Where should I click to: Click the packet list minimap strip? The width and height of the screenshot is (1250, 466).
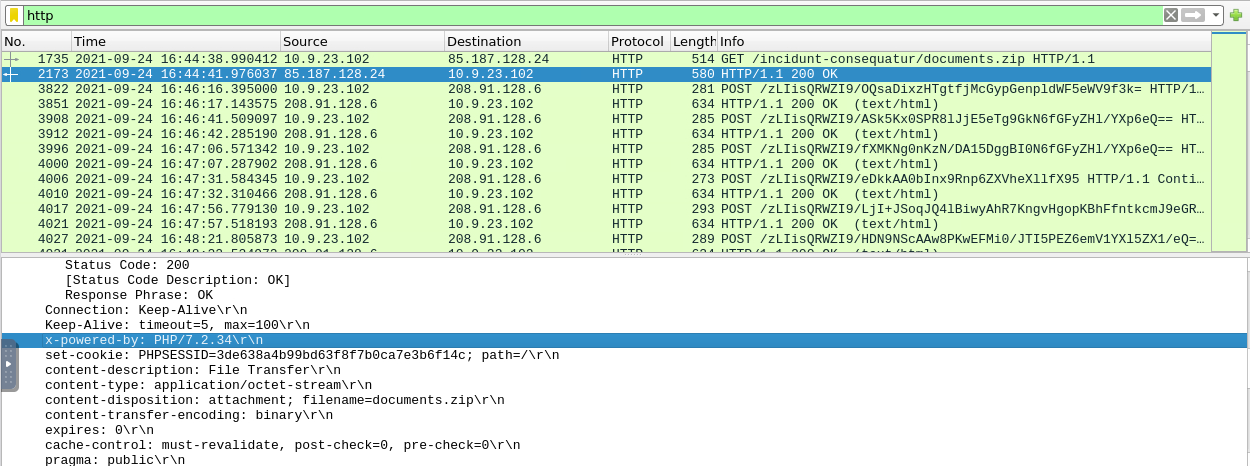[x=1229, y=142]
